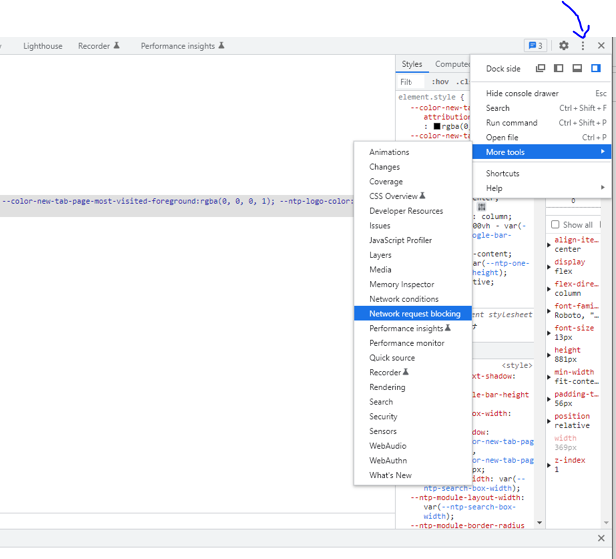Viewport: 616px width, 559px height.
Task: Toggle the Show all checkbox
Action: 555,225
